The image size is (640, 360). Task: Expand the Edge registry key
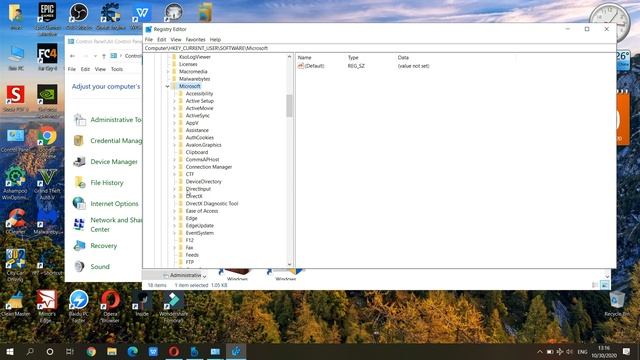(174, 218)
